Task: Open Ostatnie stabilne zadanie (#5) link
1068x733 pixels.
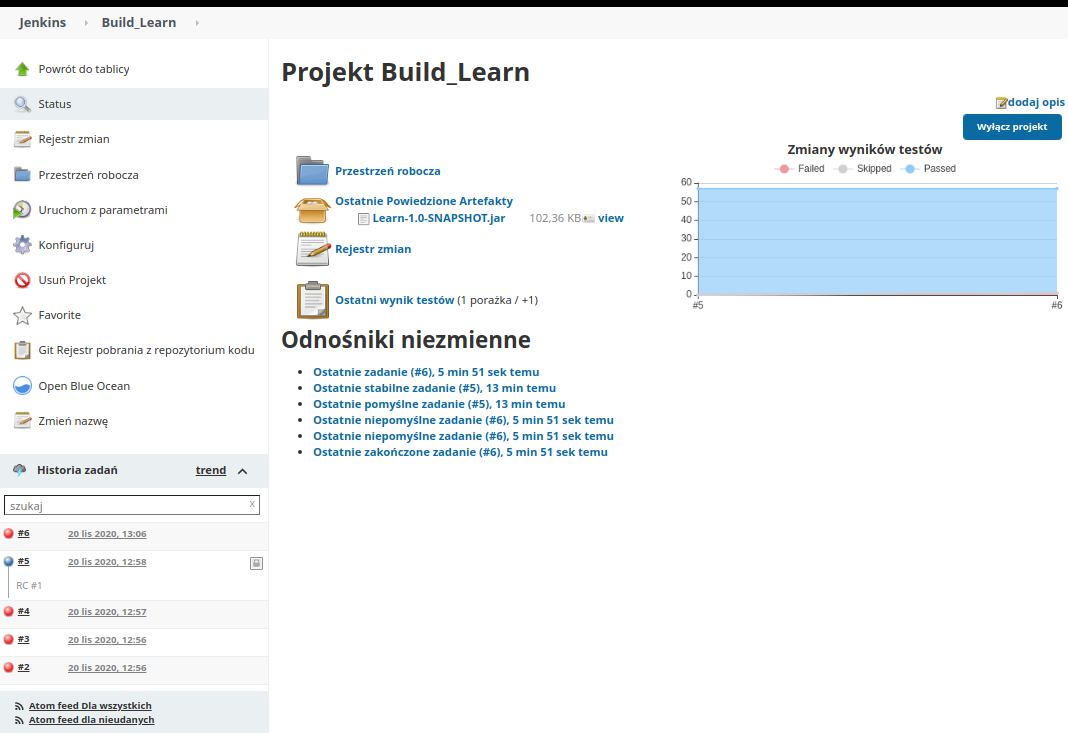Action: tap(435, 388)
